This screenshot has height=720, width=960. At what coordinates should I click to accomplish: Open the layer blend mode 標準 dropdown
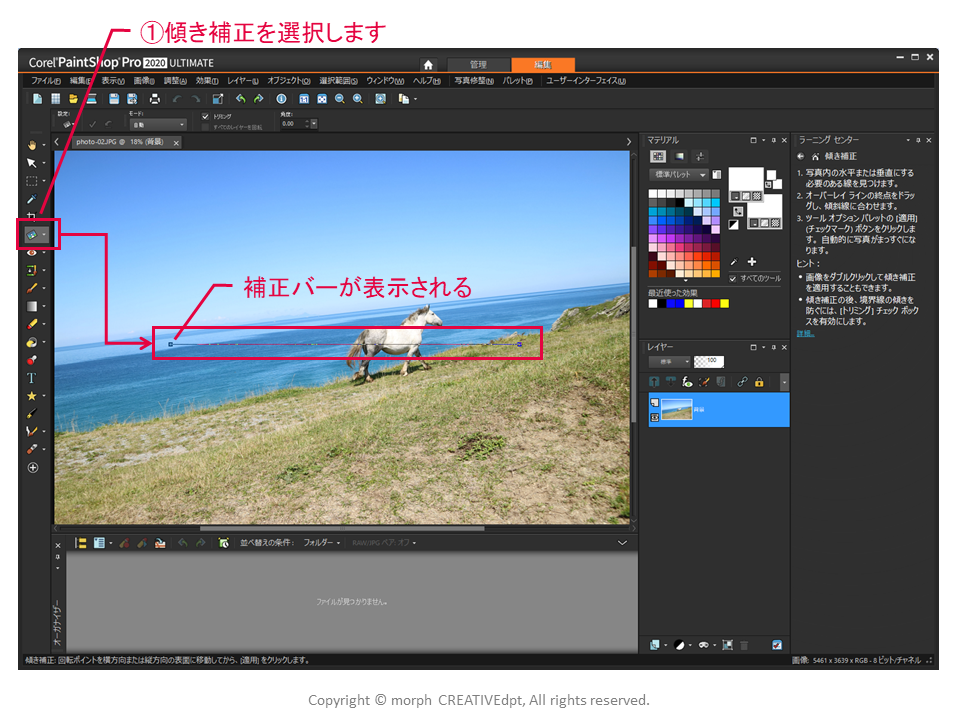click(x=669, y=361)
